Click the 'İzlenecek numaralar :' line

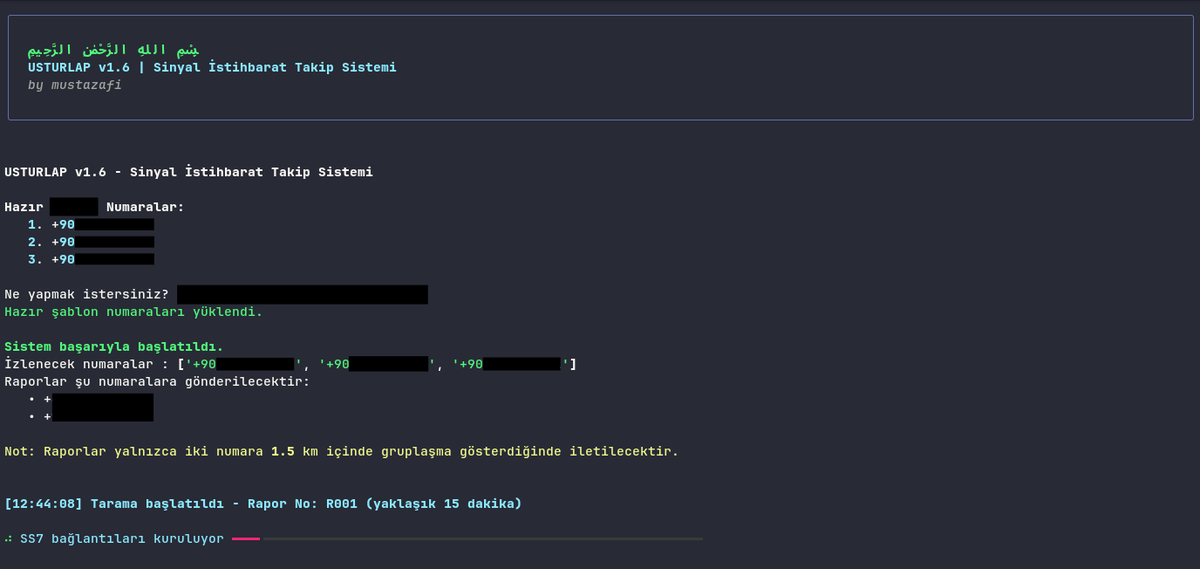coord(291,364)
